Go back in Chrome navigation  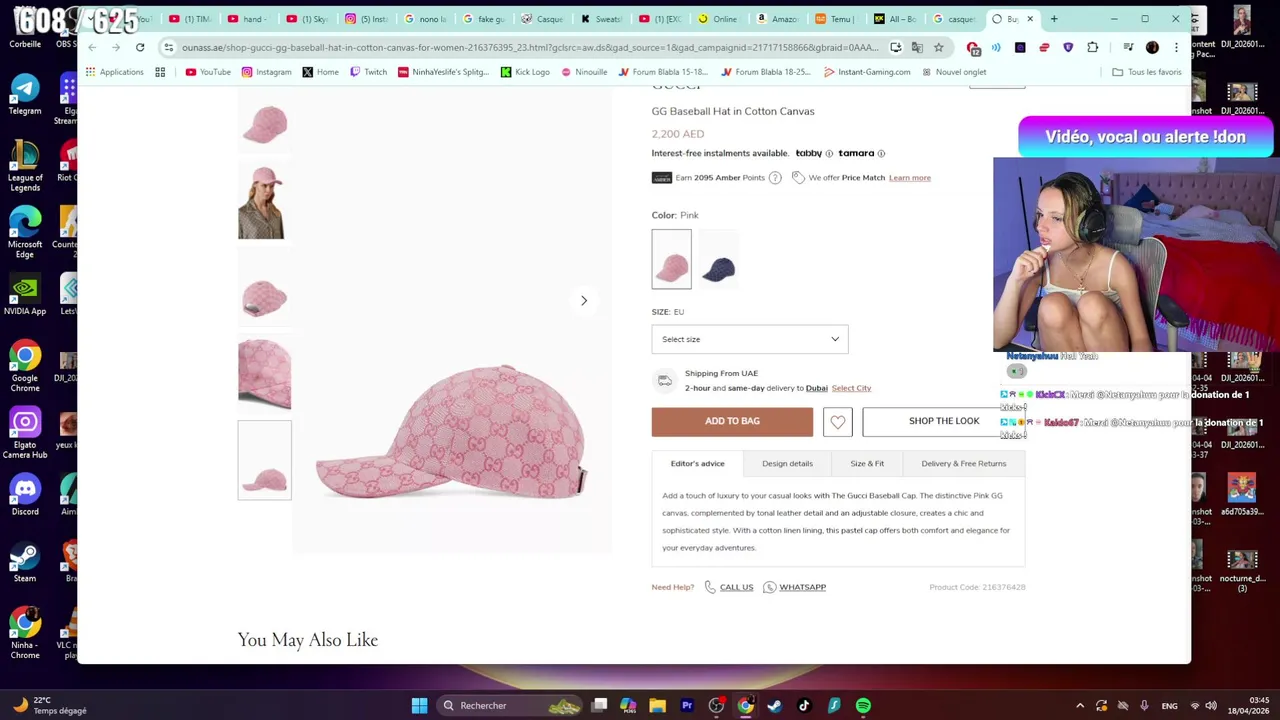click(x=92, y=47)
